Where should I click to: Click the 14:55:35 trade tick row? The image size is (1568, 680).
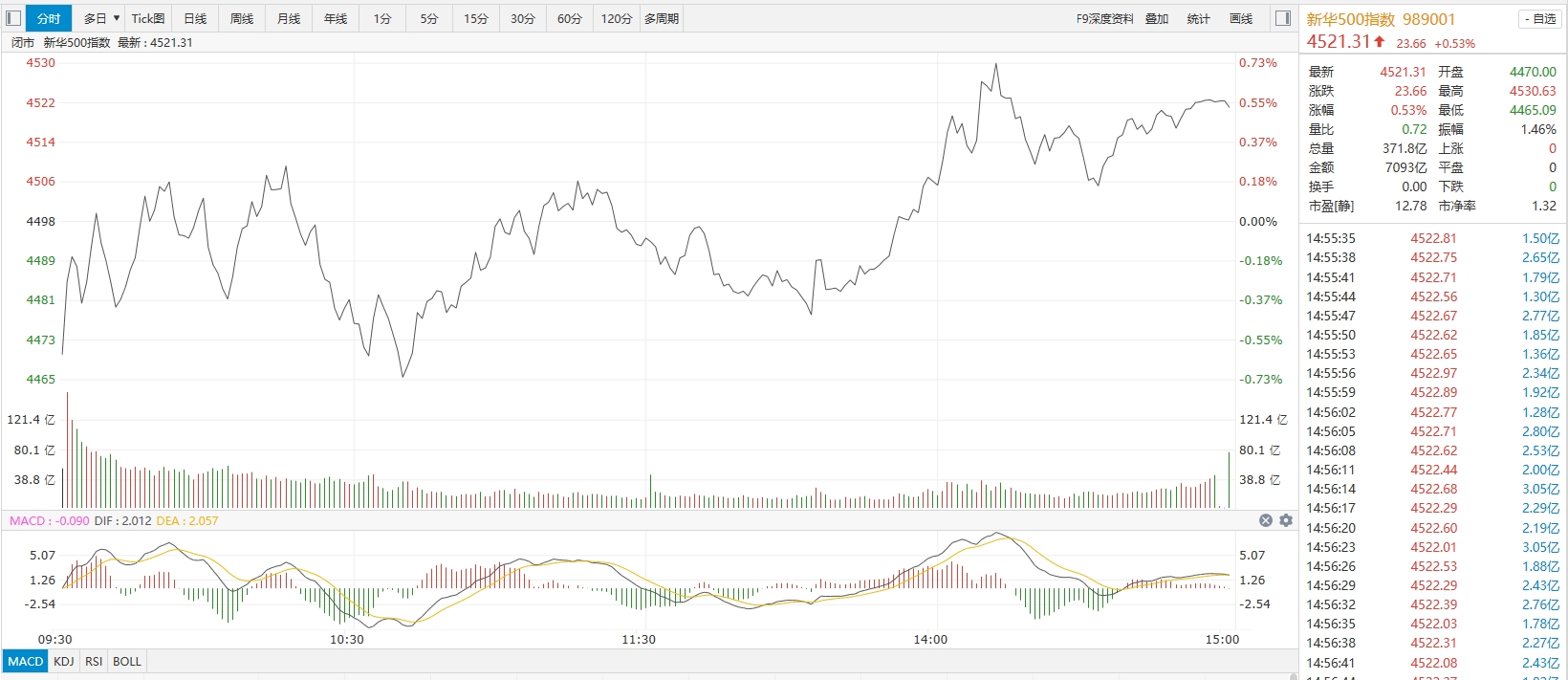1432,238
